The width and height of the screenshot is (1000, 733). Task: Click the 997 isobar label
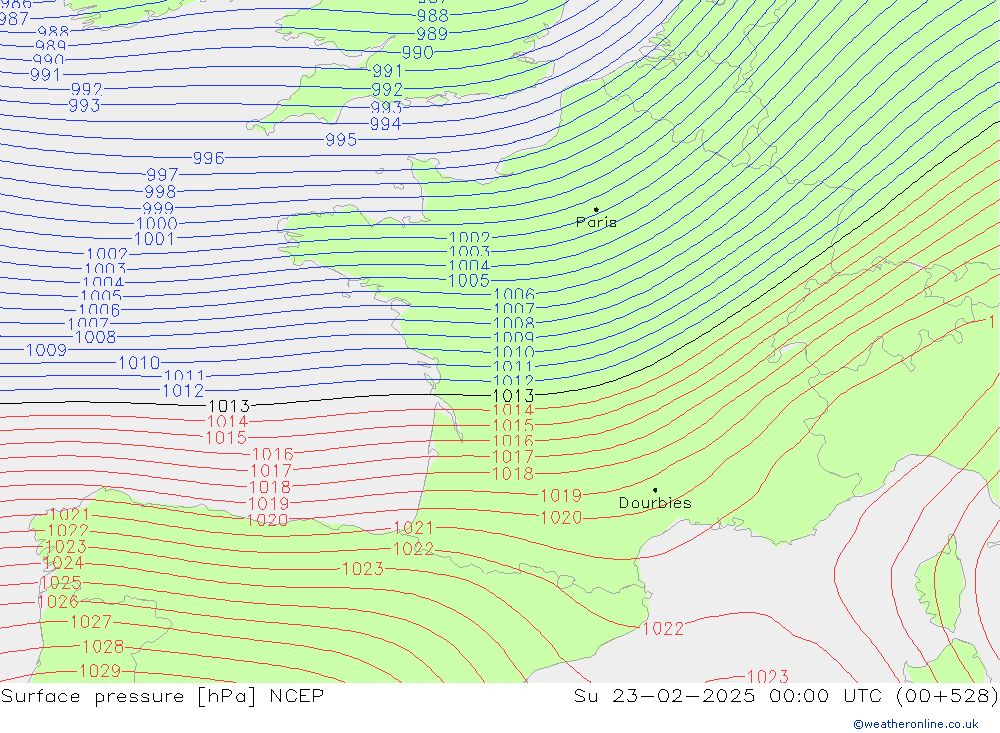162,174
